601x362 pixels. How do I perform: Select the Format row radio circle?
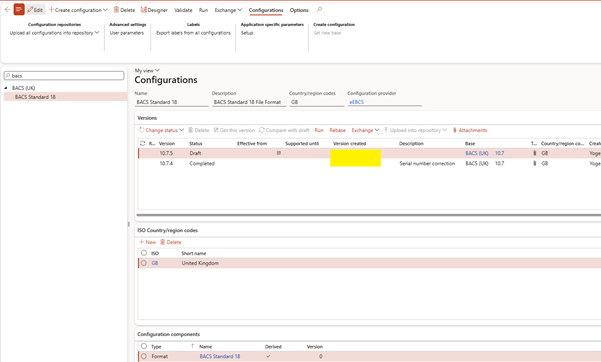(x=144, y=356)
